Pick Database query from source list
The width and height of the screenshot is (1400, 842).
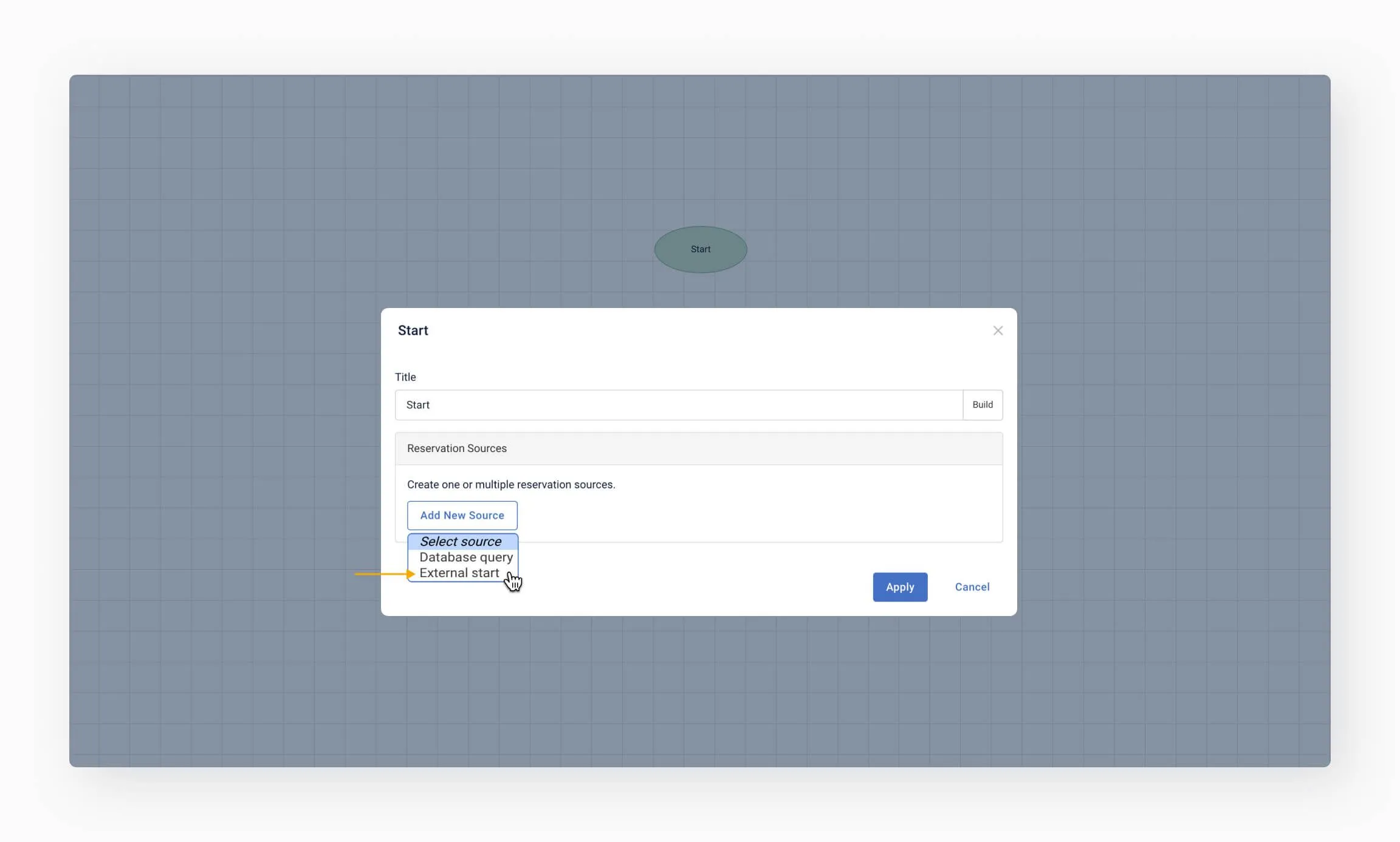[465, 557]
